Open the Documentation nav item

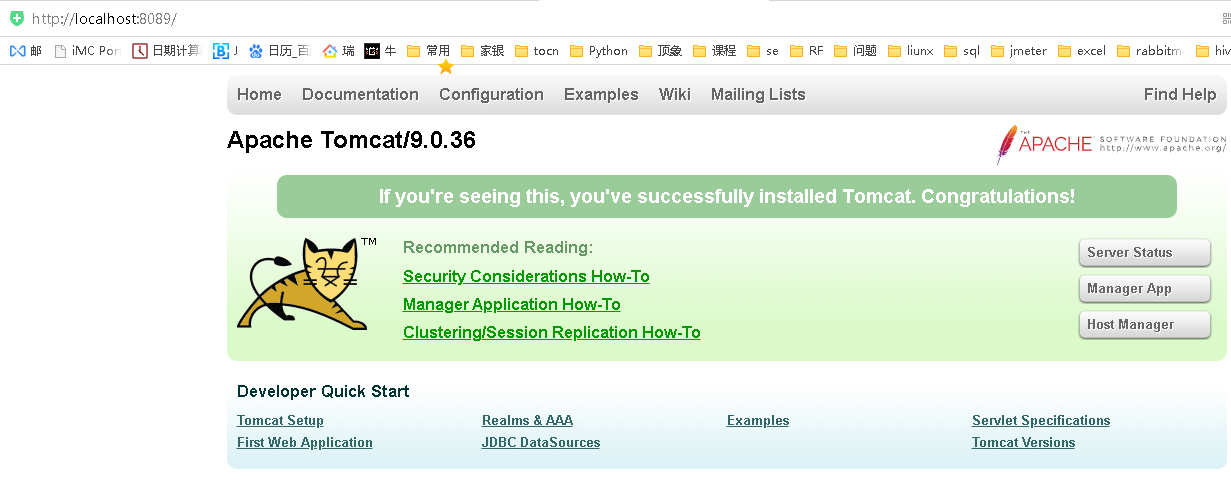[360, 95]
